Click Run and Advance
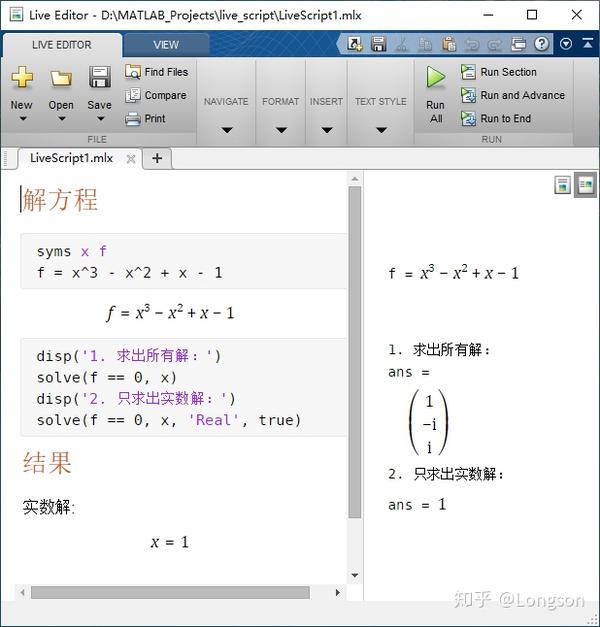Viewport: 600px width, 627px height. coord(513,95)
